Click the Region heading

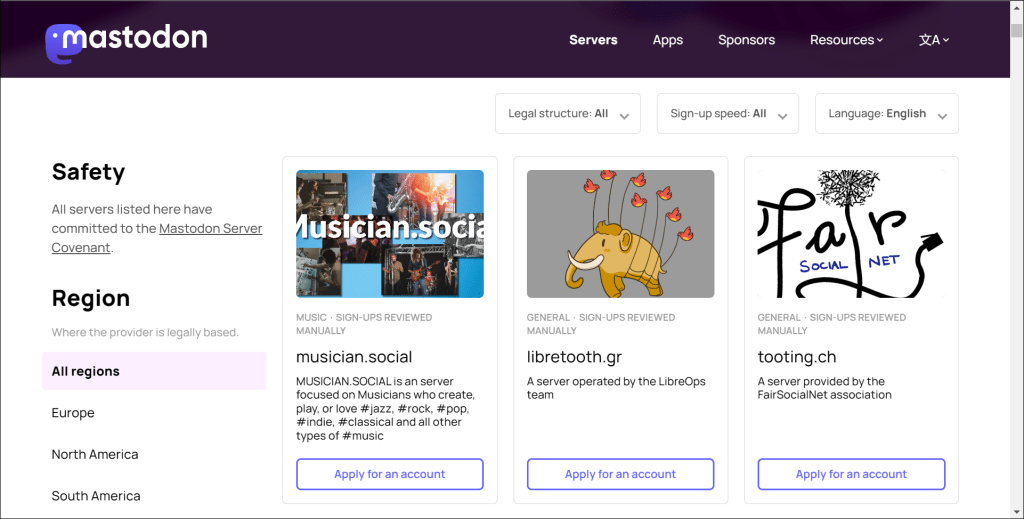pyautogui.click(x=91, y=298)
